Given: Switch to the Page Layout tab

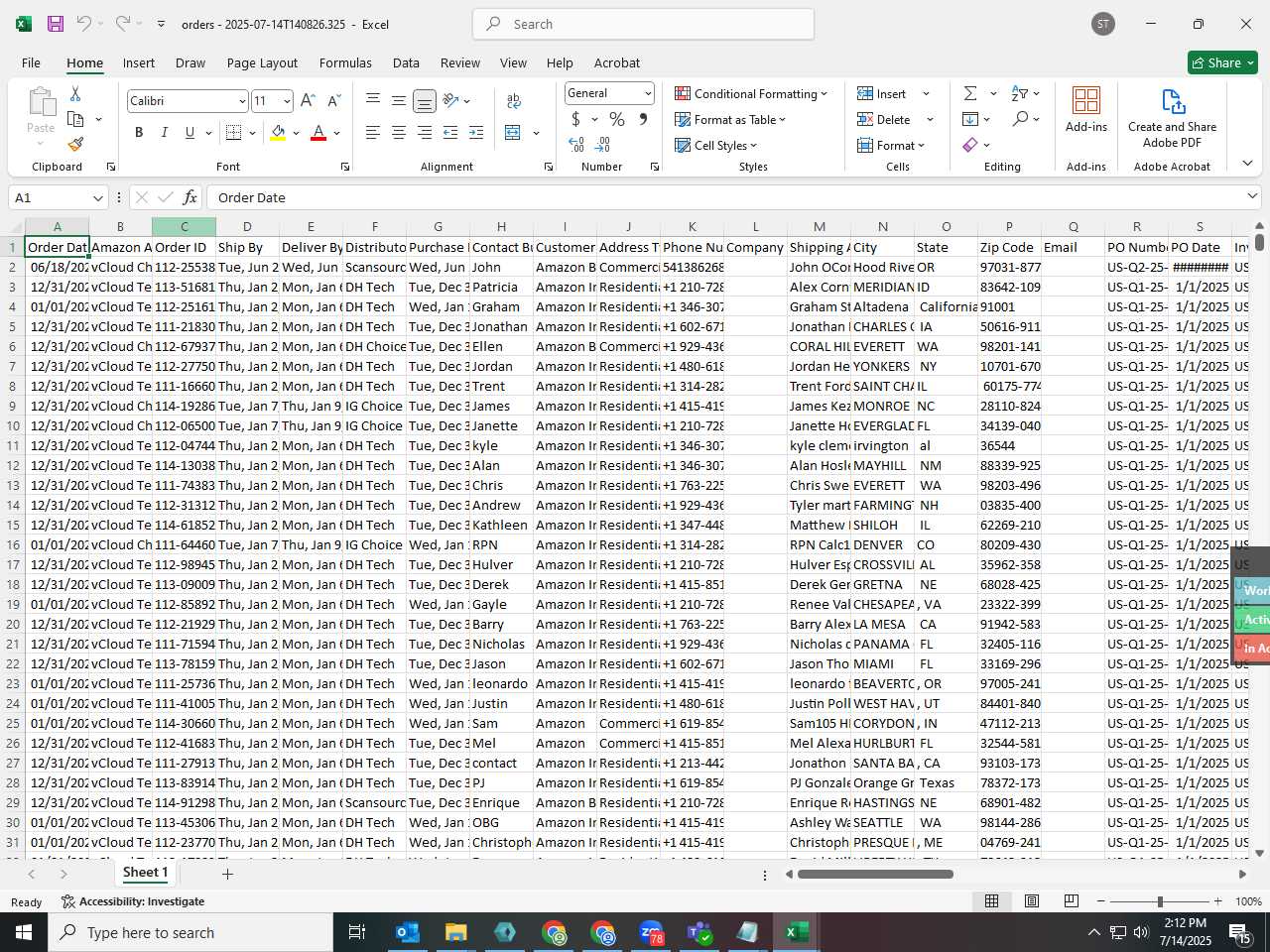Looking at the screenshot, I should tap(262, 62).
